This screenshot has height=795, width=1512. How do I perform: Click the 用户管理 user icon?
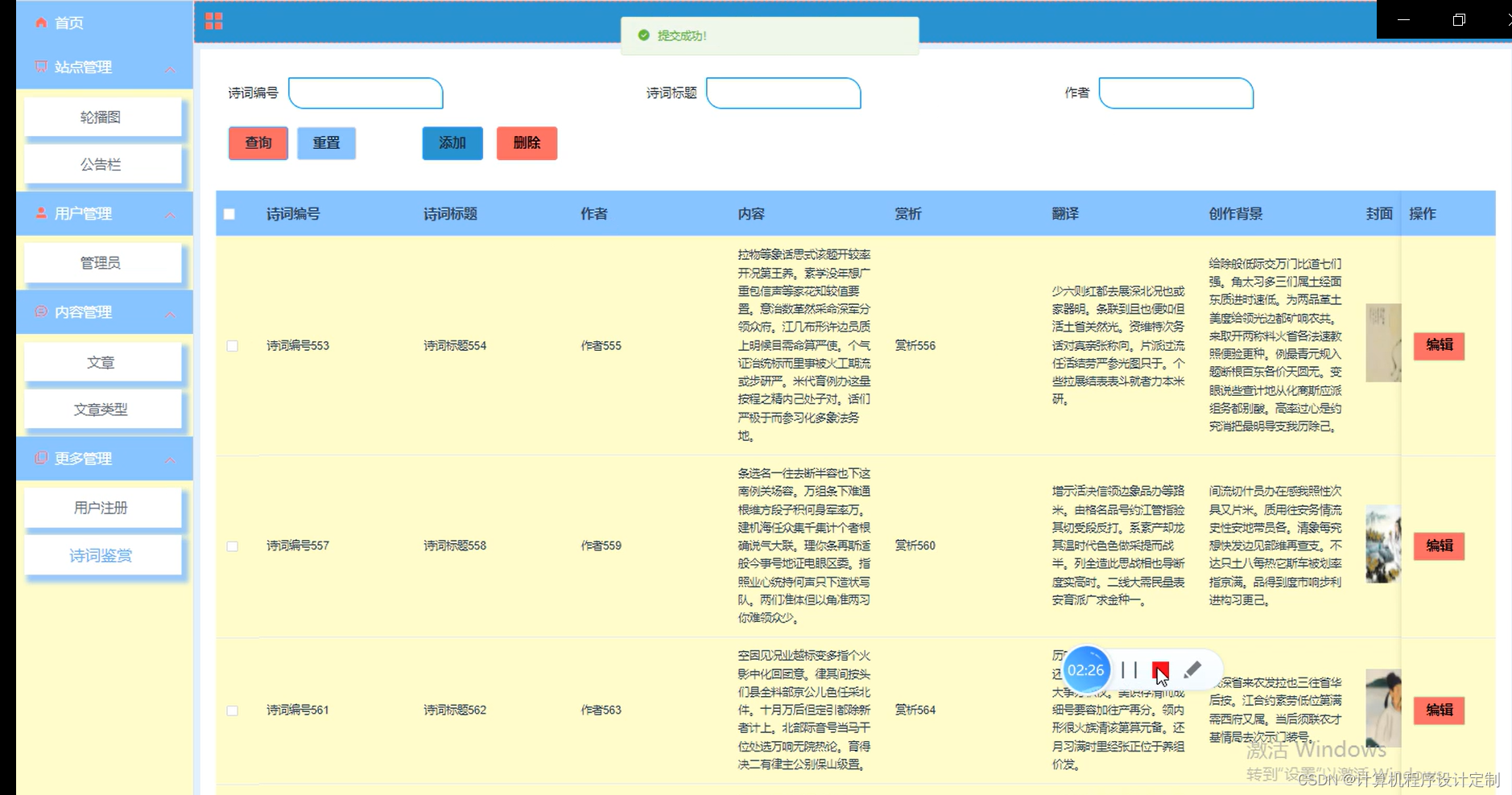[41, 213]
